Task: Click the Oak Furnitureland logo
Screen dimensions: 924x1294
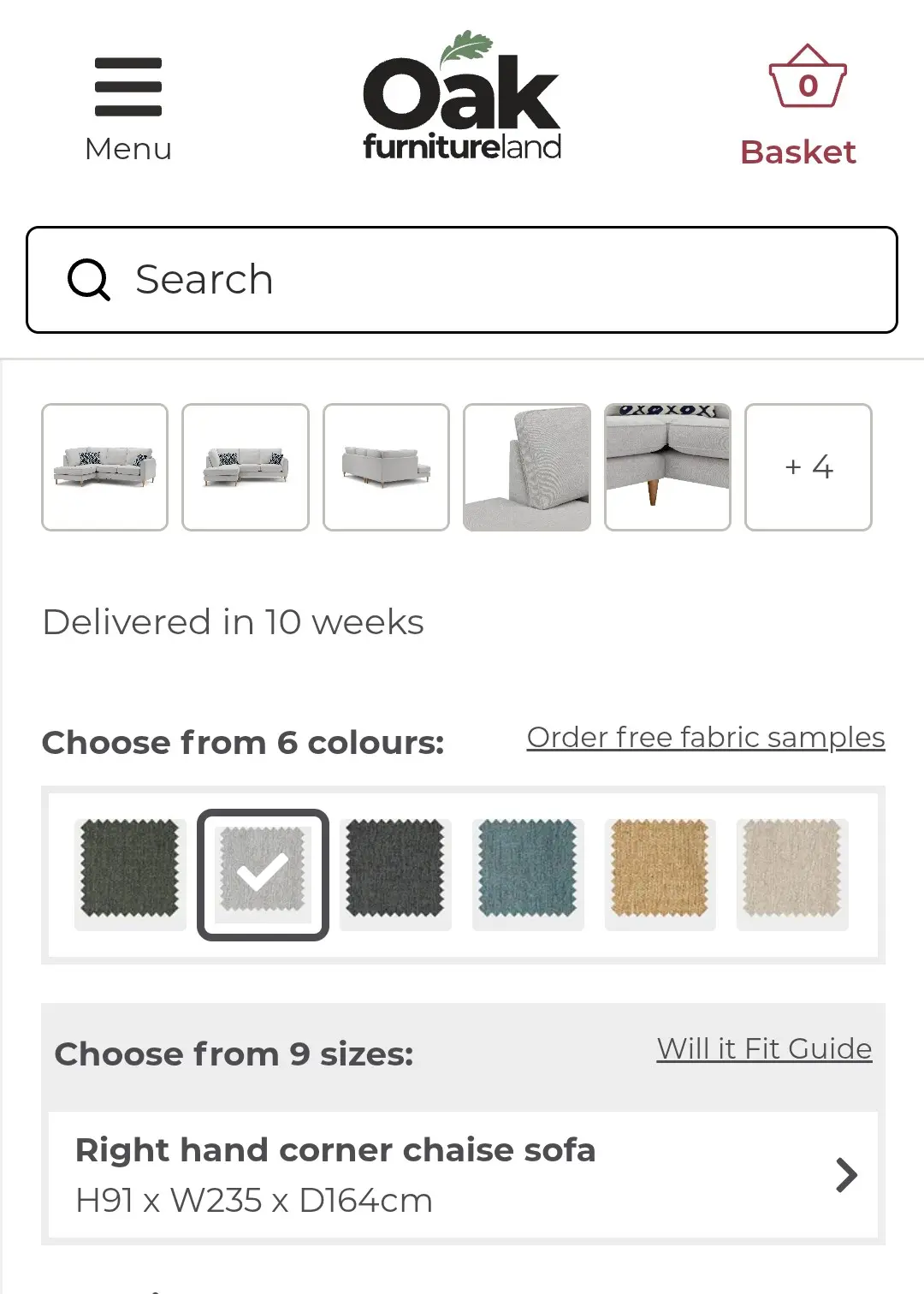Action: (462, 96)
